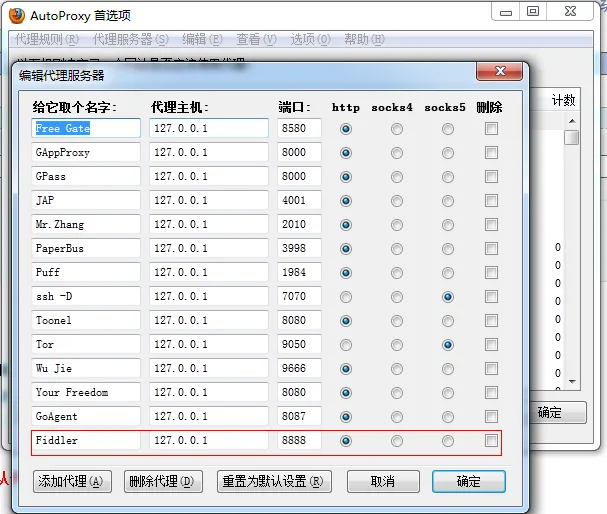The width and height of the screenshot is (607, 514).
Task: Select socks4 for Fiddler
Action: [x=397, y=441]
